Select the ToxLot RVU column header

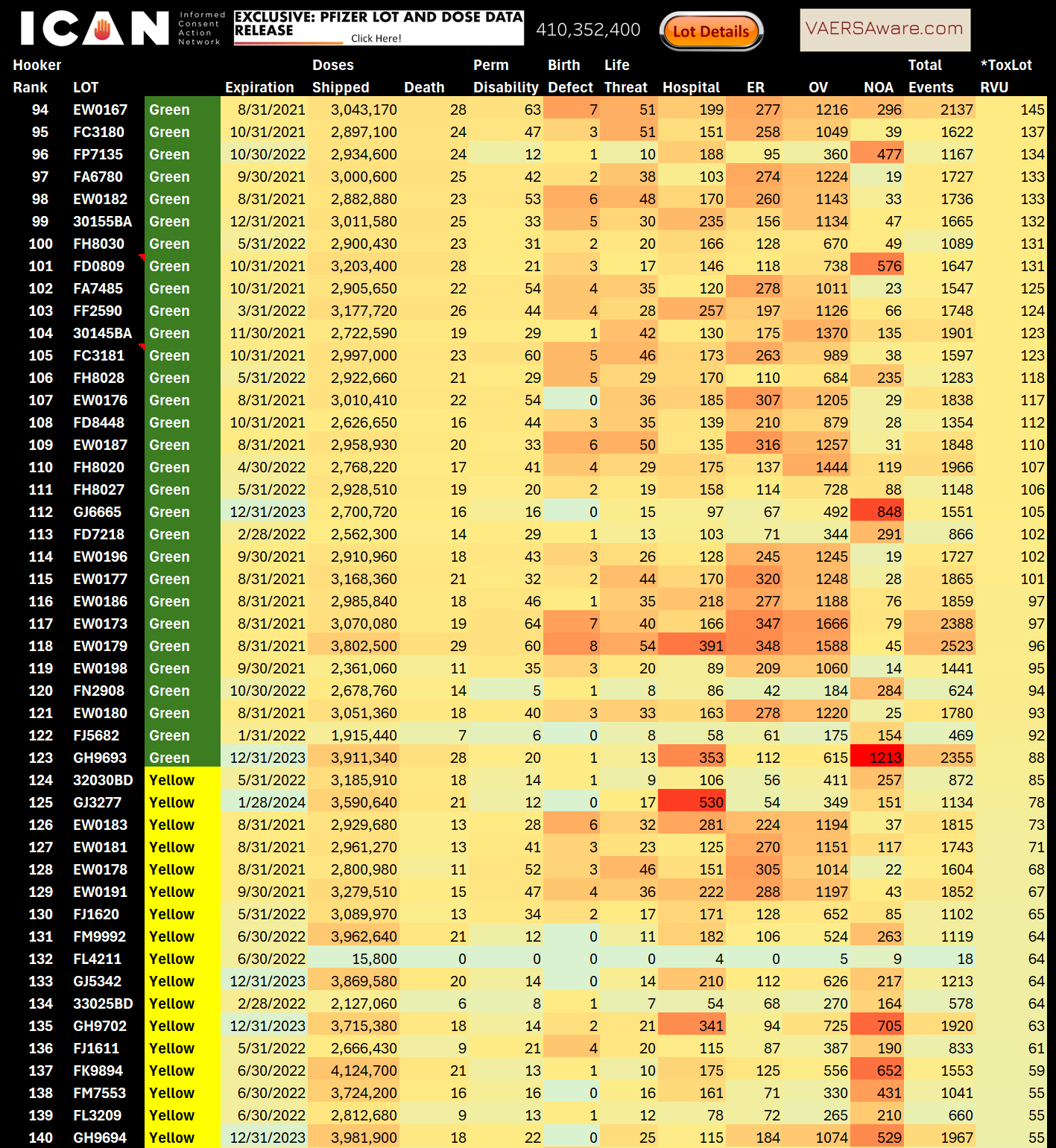(x=1006, y=76)
